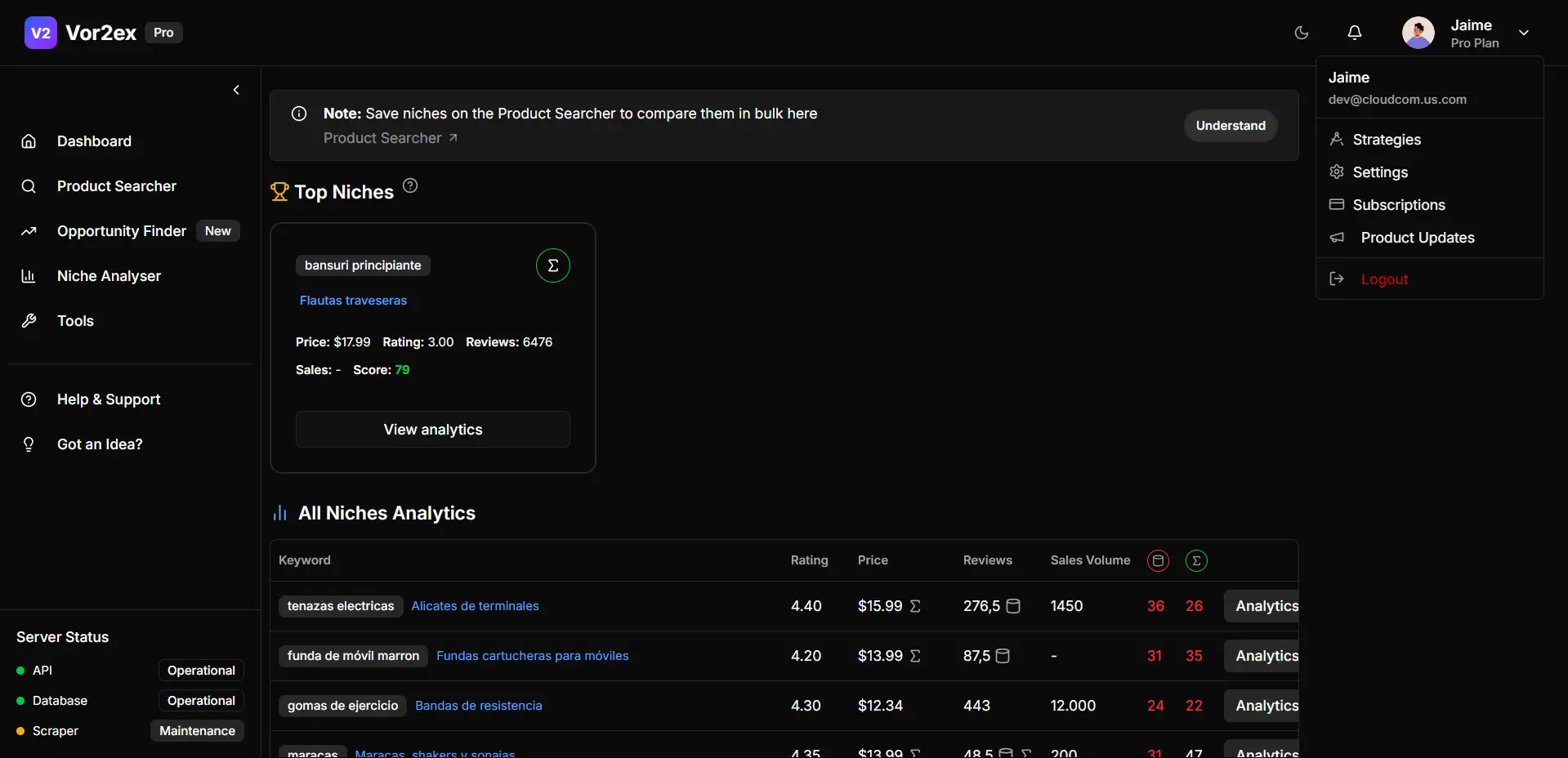
Task: Click the View analytics button
Action: click(x=433, y=430)
